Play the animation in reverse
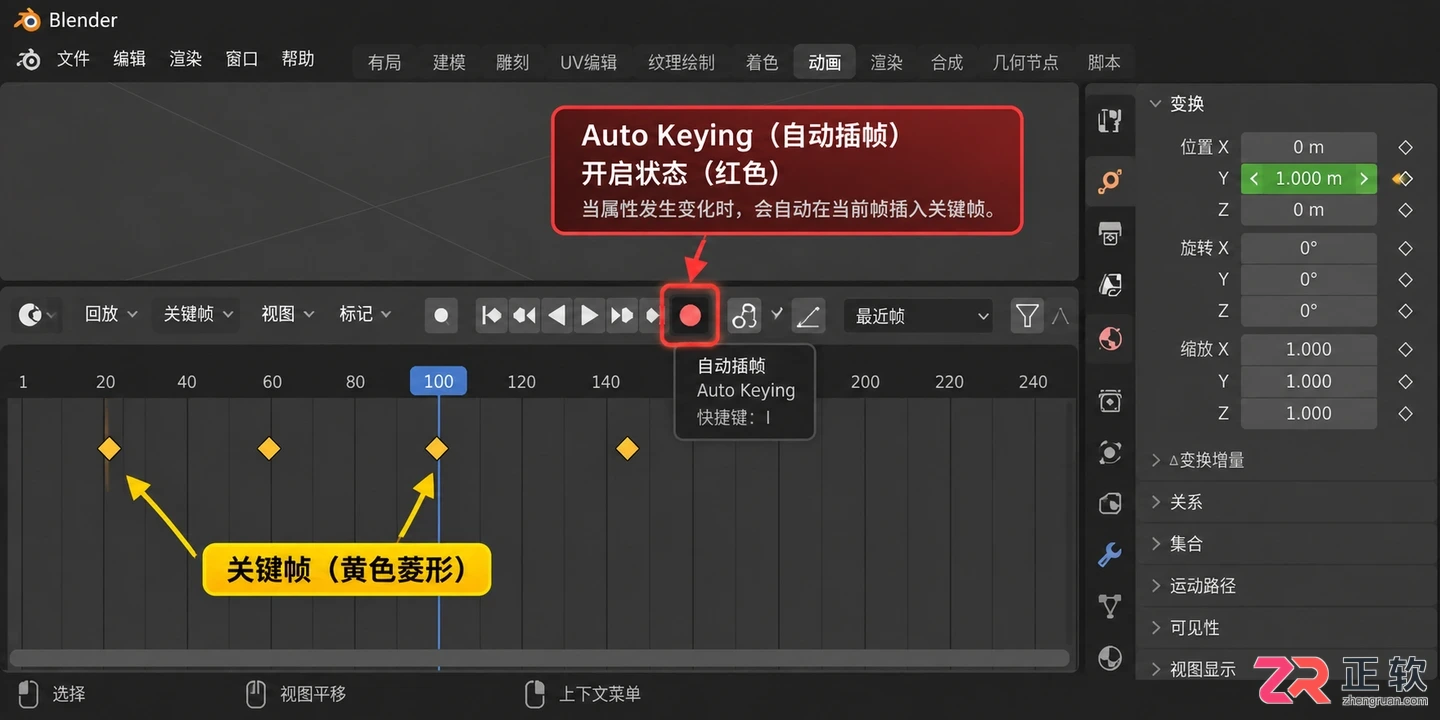Viewport: 1440px width, 720px height. click(x=557, y=316)
